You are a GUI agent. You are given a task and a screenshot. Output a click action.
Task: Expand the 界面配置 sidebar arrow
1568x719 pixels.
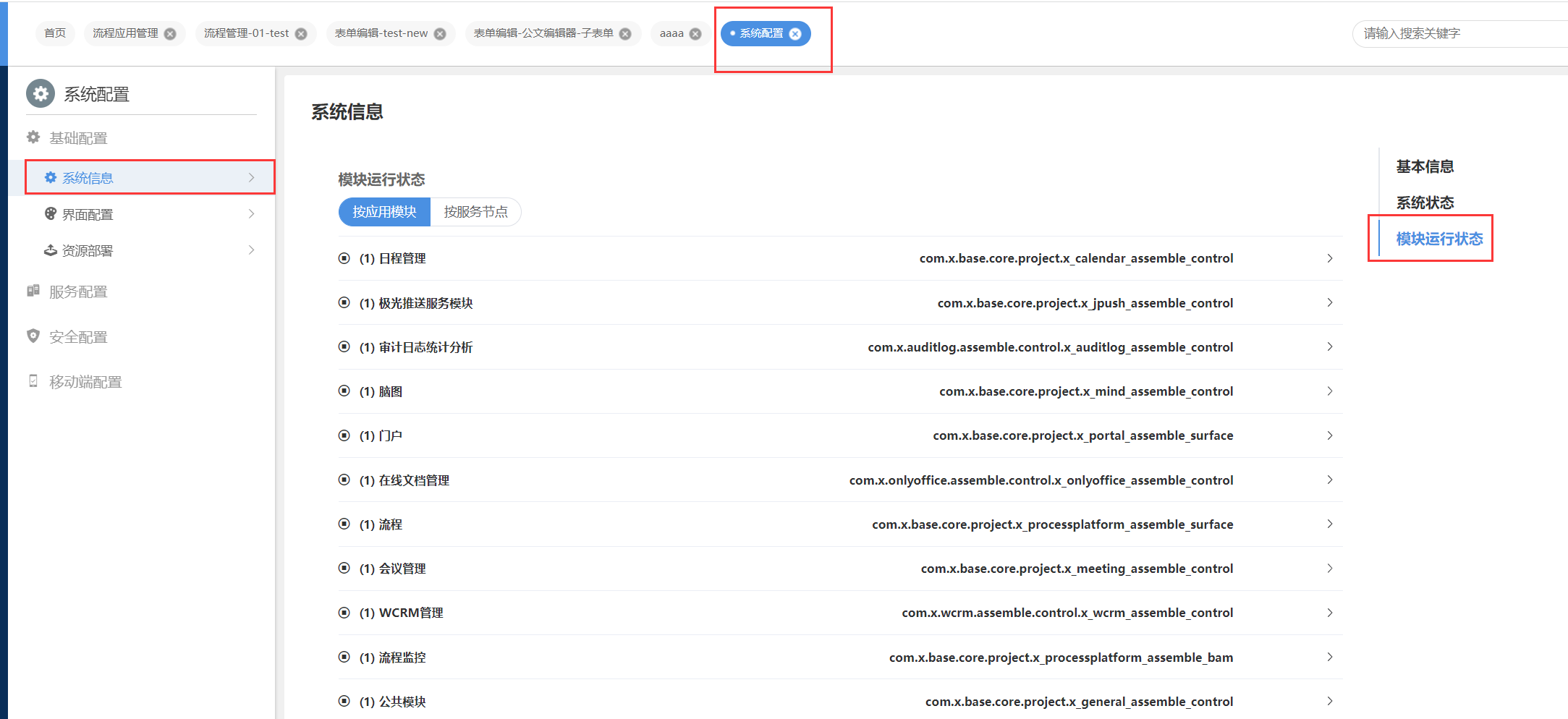coord(251,213)
